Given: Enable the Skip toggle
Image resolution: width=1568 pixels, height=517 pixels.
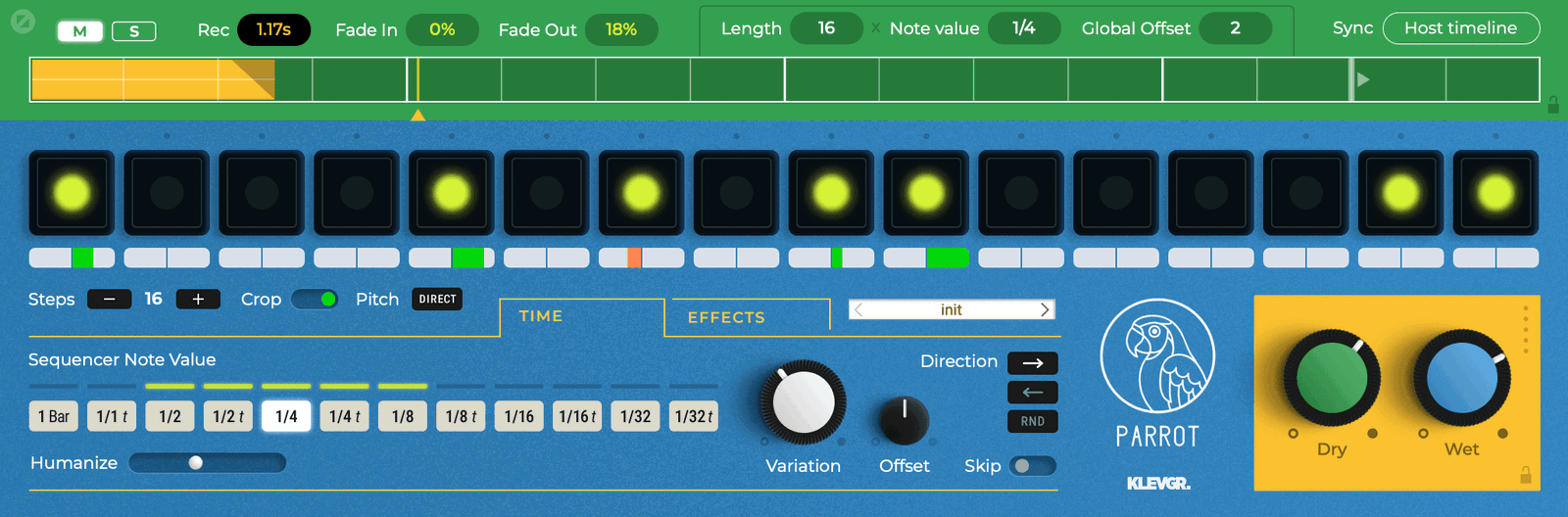Looking at the screenshot, I should point(1033,466).
